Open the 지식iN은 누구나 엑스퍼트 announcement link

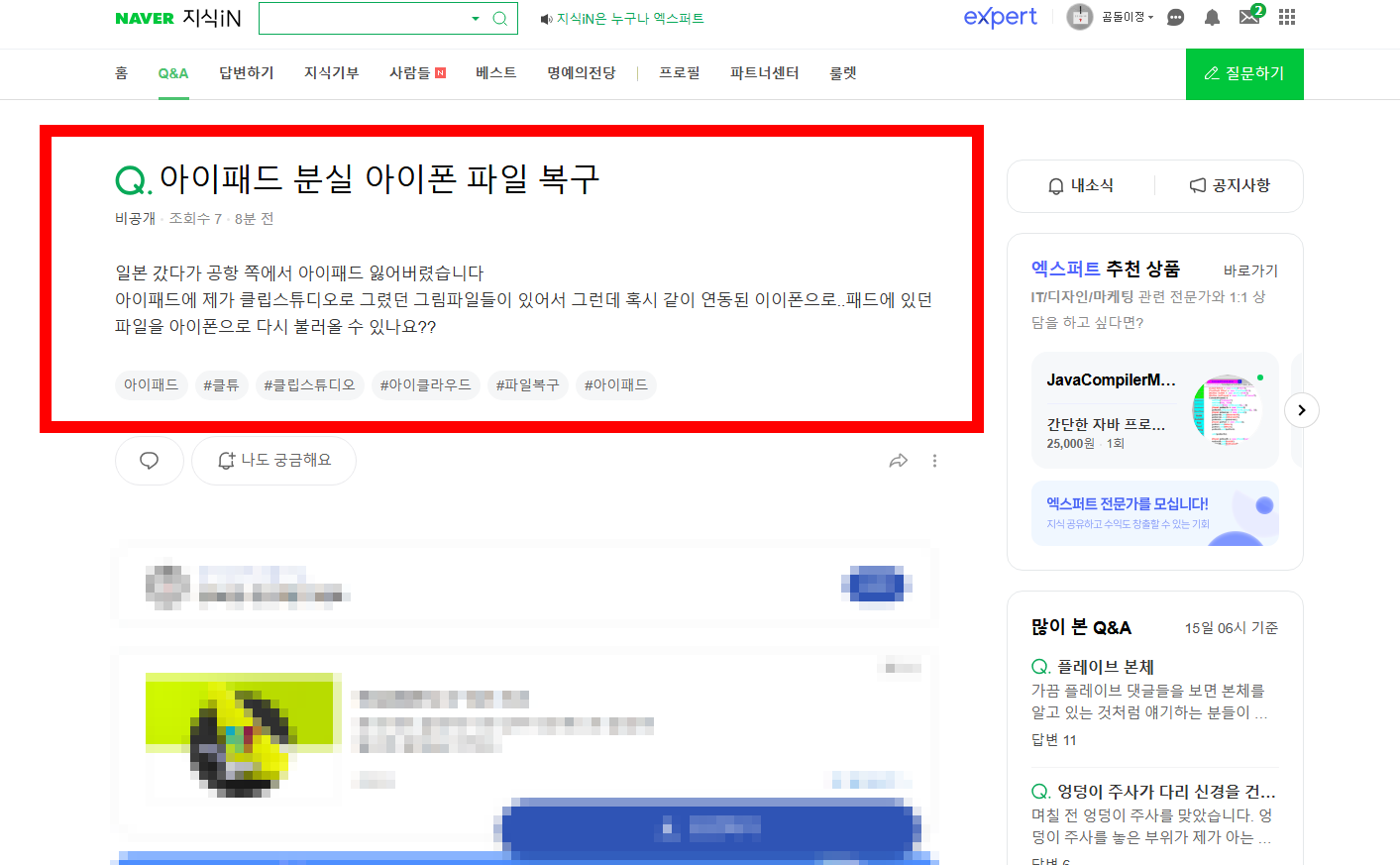coord(630,19)
